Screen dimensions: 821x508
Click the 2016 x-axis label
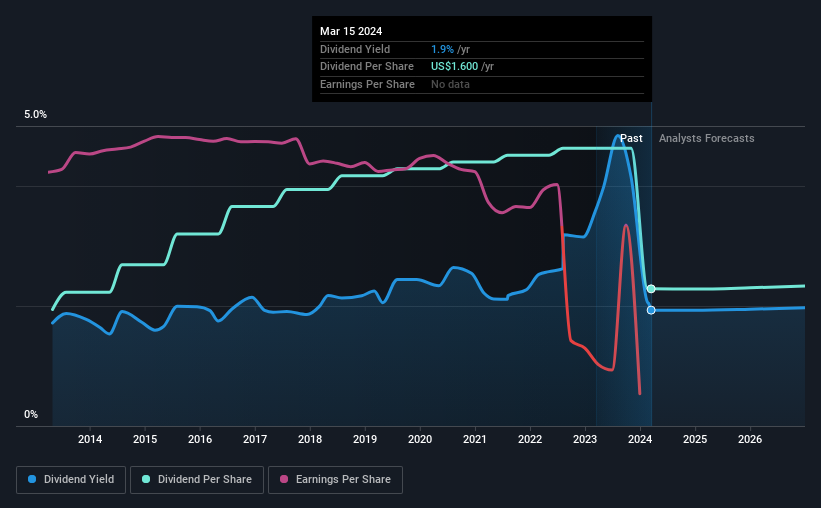[x=200, y=439]
